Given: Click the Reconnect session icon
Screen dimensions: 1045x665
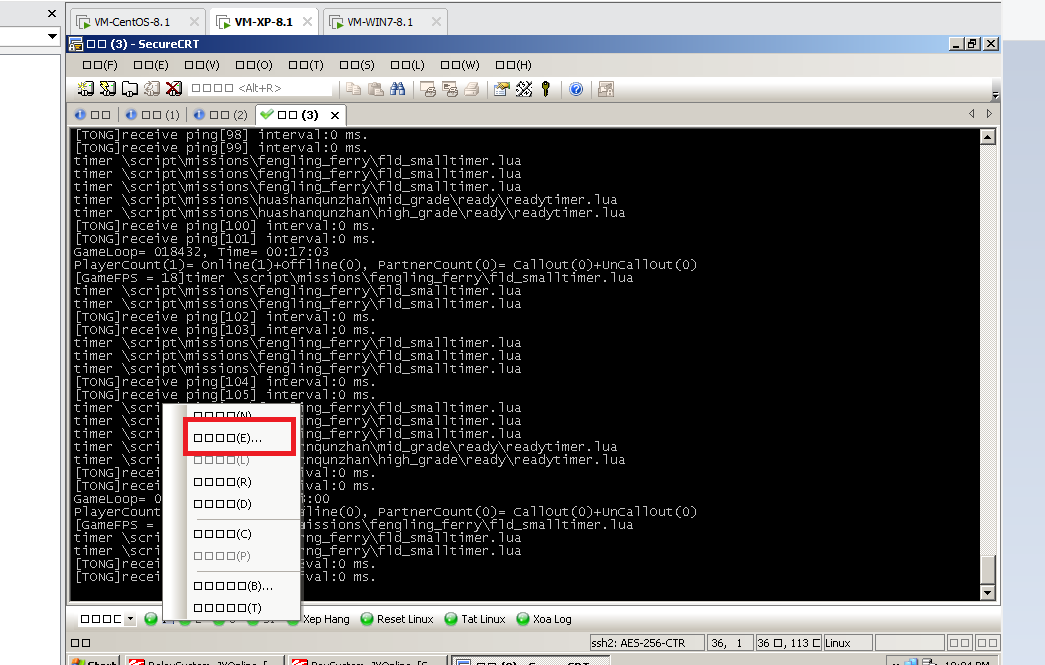Looking at the screenshot, I should click(153, 89).
